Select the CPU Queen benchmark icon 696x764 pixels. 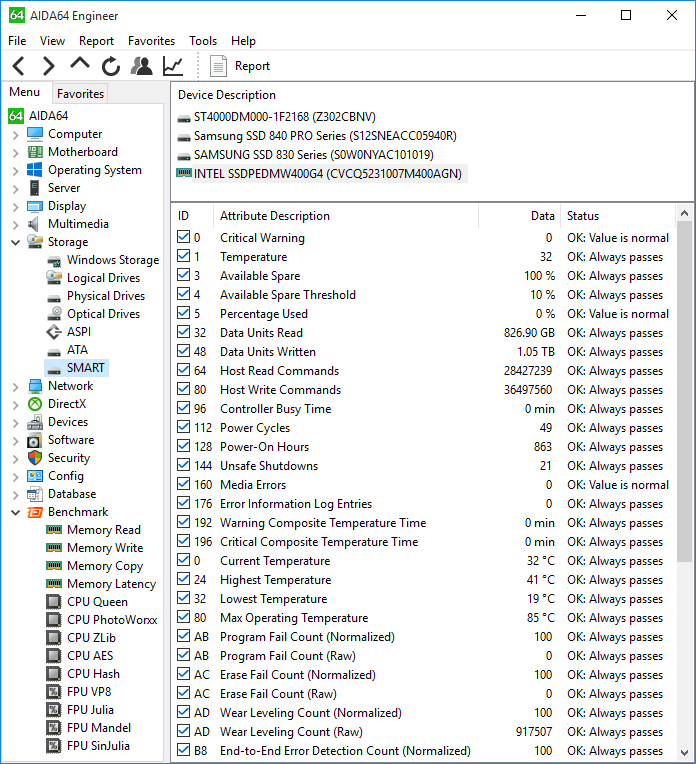point(55,602)
